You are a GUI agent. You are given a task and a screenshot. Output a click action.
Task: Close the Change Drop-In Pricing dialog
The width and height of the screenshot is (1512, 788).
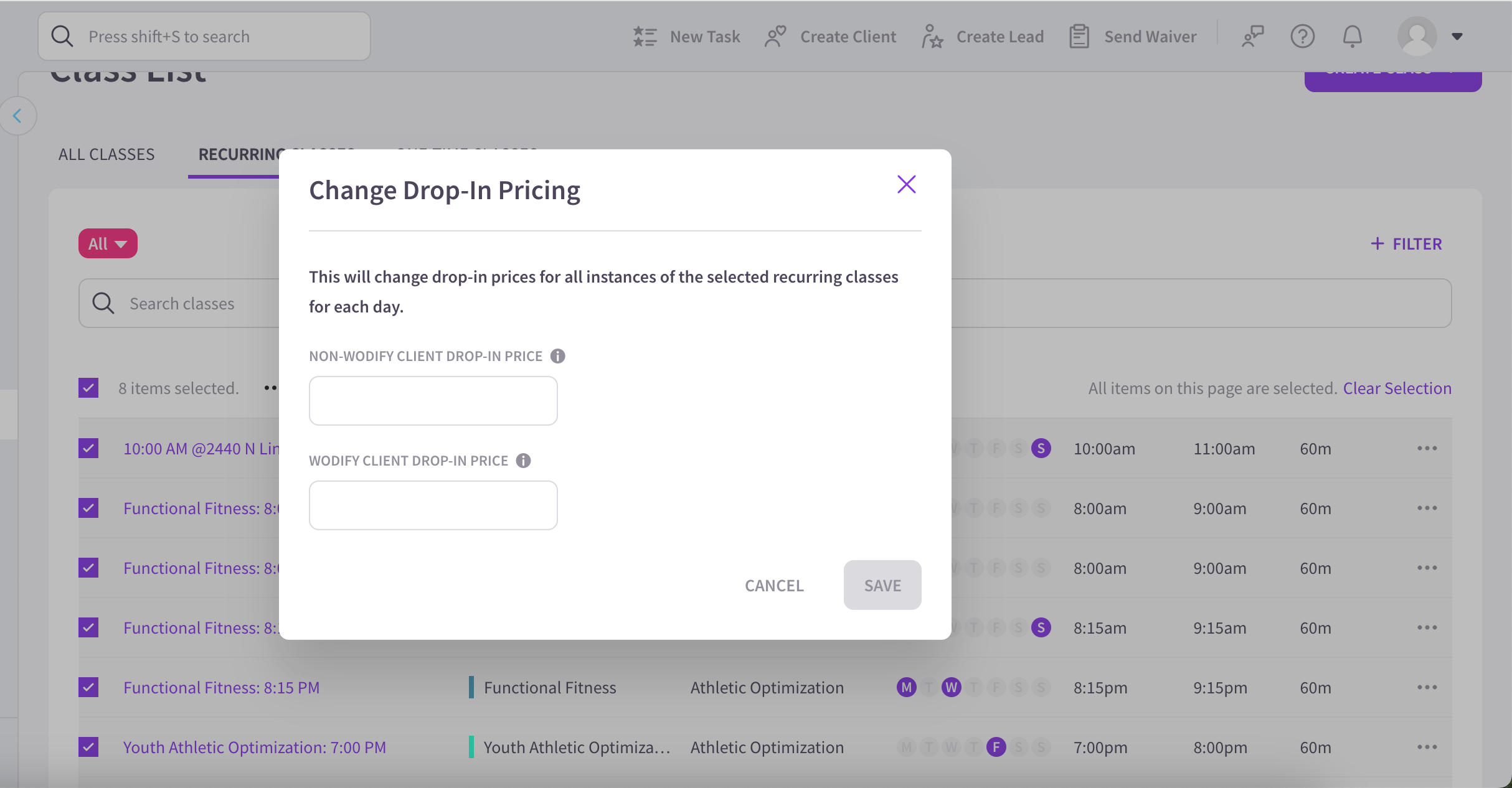pos(906,184)
